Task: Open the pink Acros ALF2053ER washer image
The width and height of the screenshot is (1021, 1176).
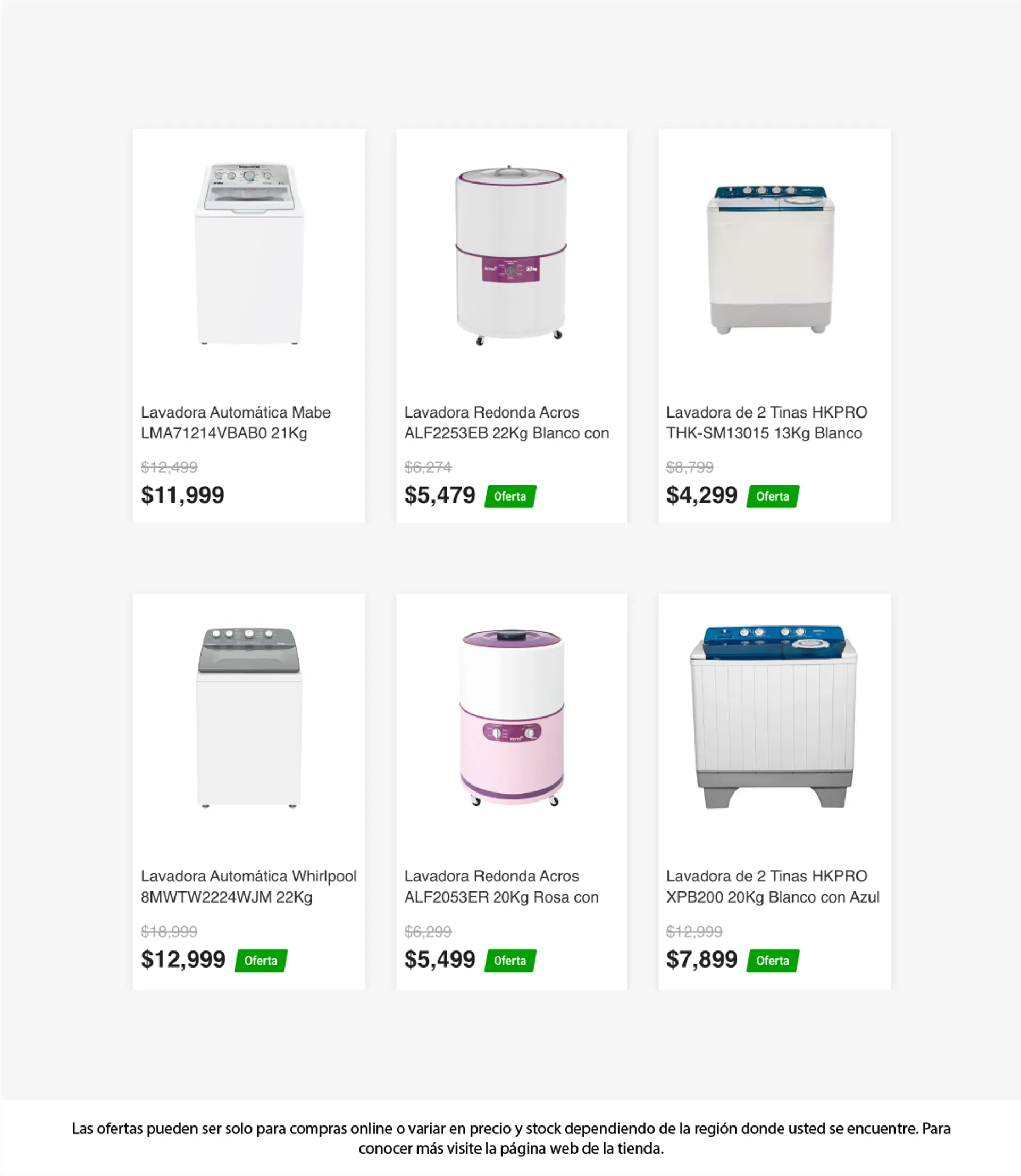Action: (x=512, y=718)
